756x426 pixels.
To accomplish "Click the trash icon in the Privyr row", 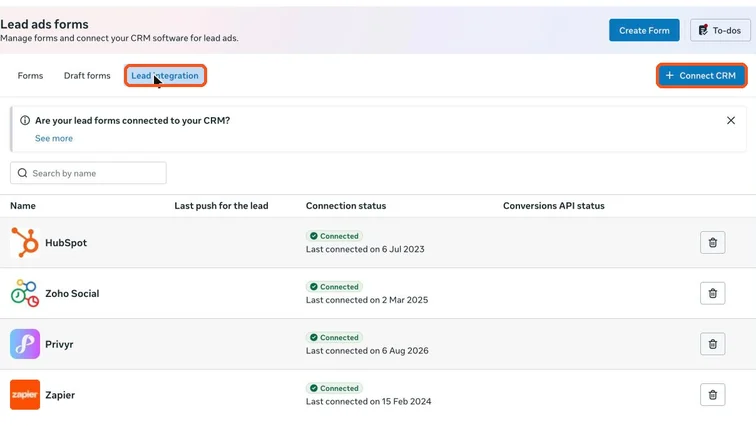I will (x=713, y=344).
